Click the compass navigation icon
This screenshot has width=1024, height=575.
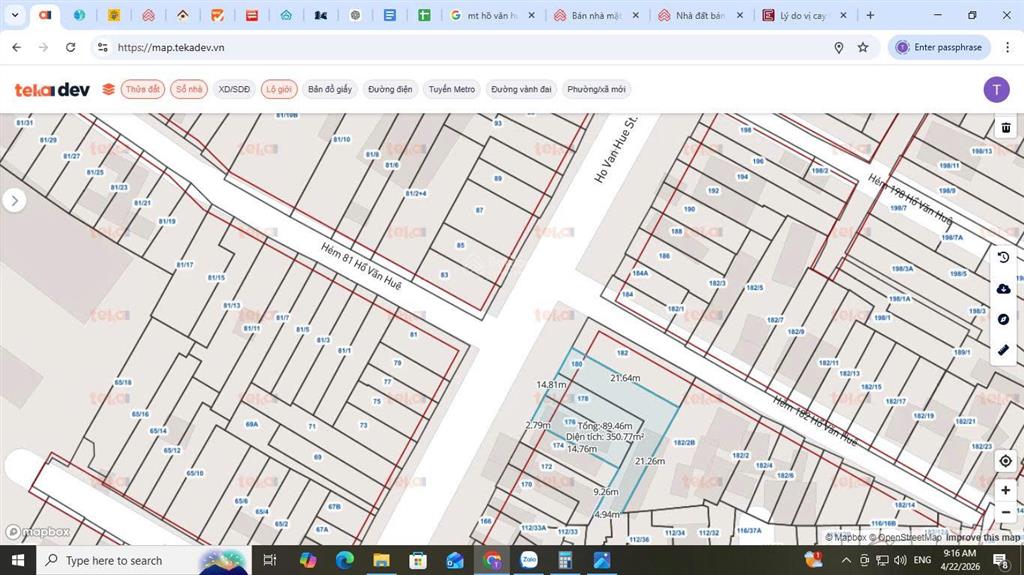(x=1004, y=319)
